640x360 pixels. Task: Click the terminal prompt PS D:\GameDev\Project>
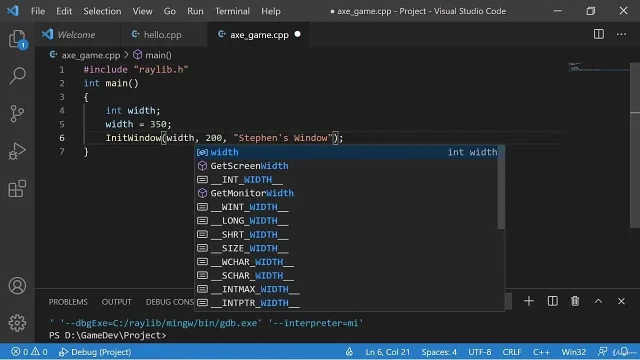(x=107, y=335)
